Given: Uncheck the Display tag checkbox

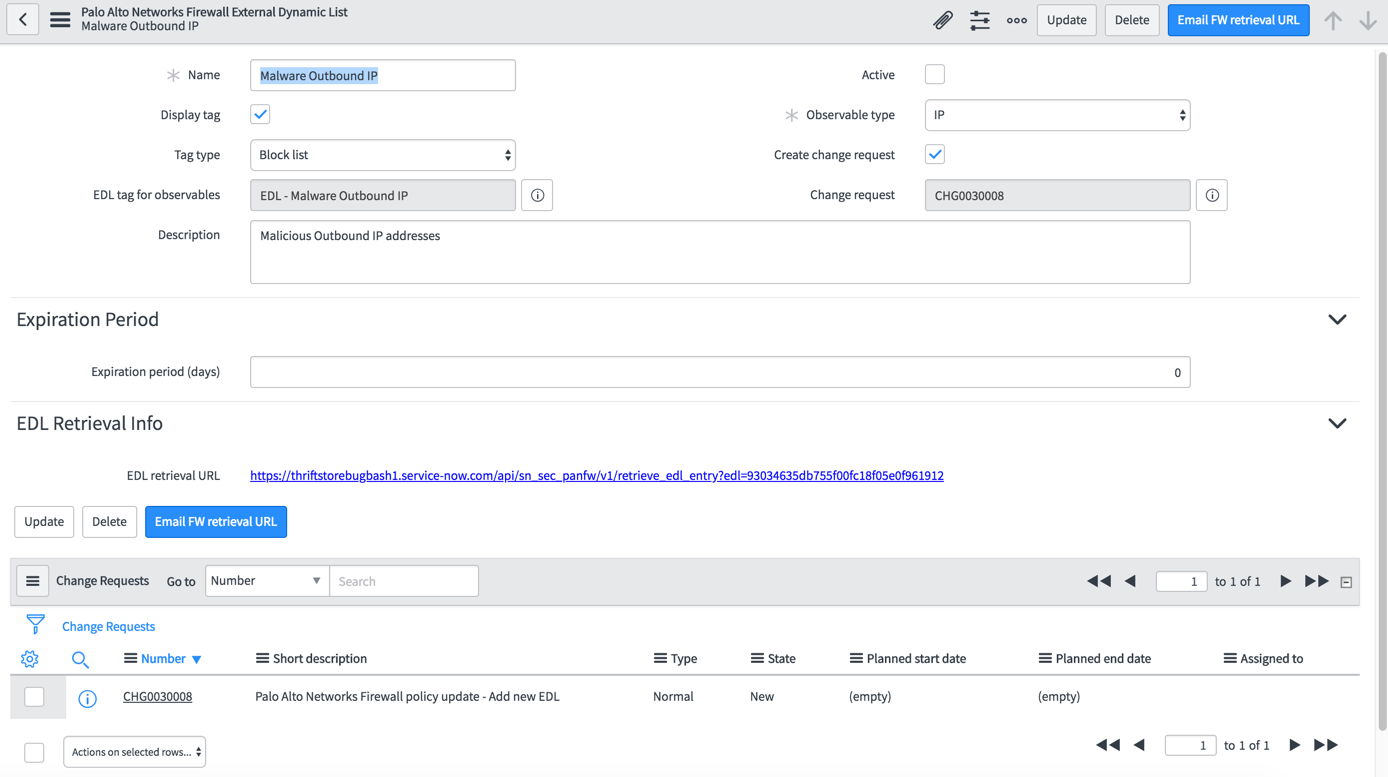Looking at the screenshot, I should (x=260, y=114).
